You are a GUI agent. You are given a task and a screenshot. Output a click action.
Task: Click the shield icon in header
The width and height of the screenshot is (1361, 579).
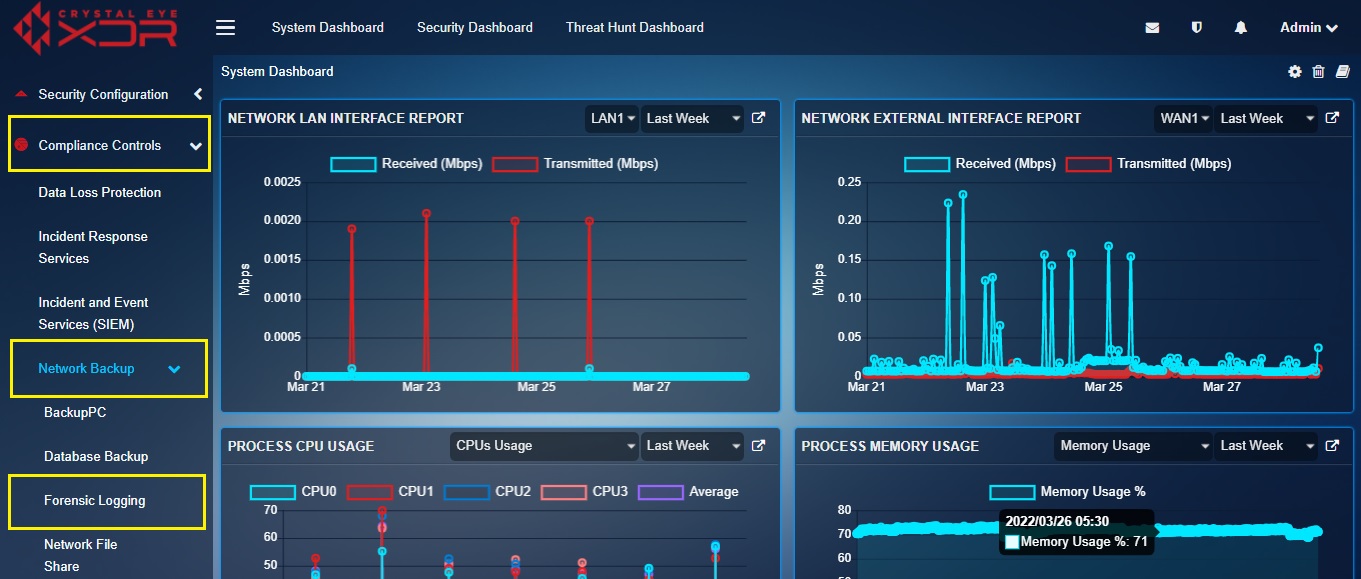pos(1196,28)
